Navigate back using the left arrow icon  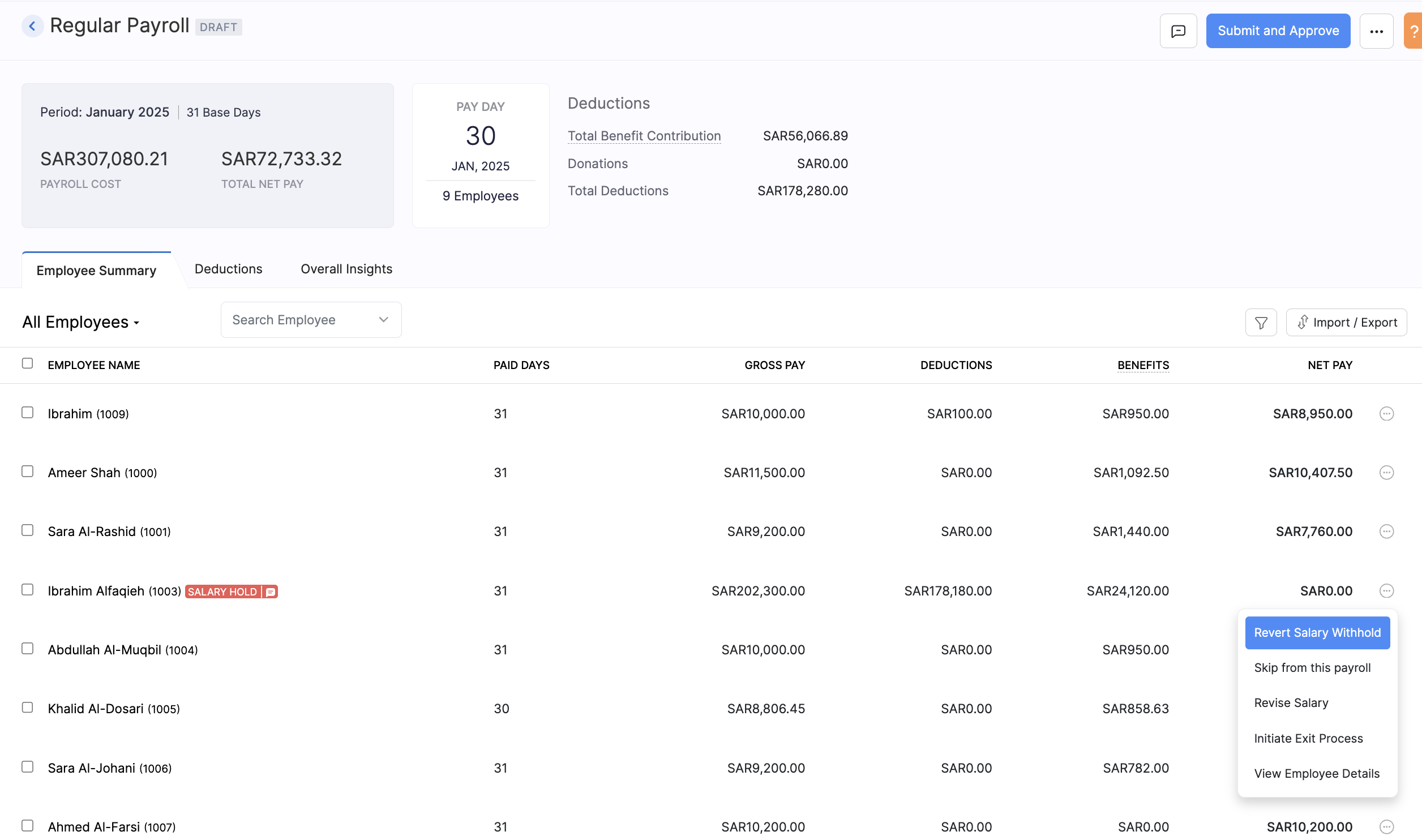tap(32, 25)
